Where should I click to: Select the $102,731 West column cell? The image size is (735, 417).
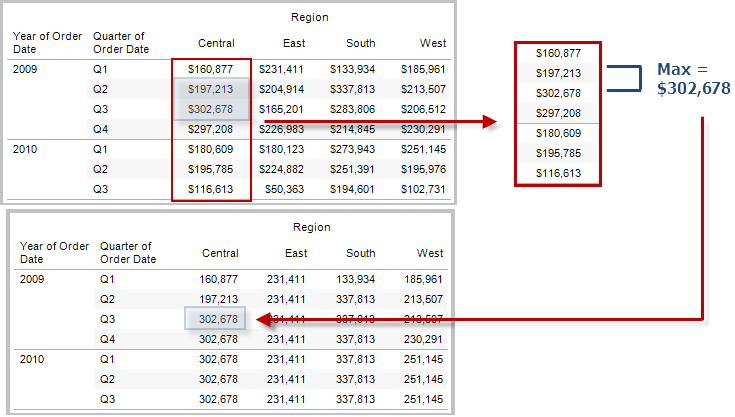point(425,189)
